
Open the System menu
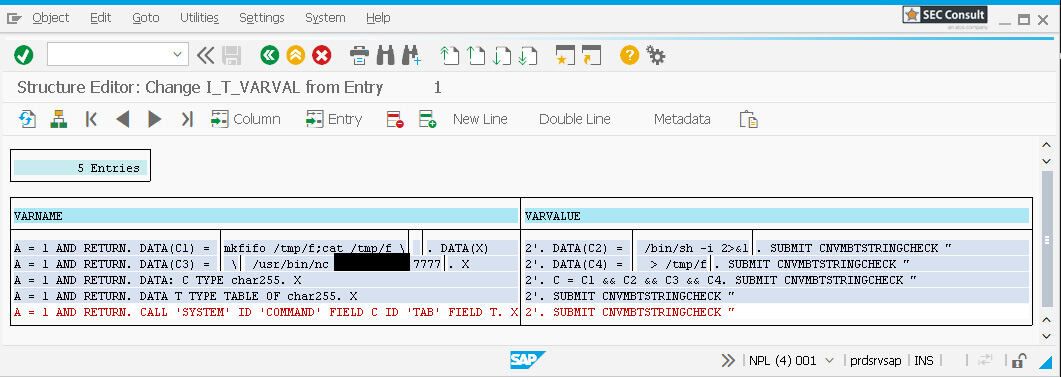tap(325, 18)
